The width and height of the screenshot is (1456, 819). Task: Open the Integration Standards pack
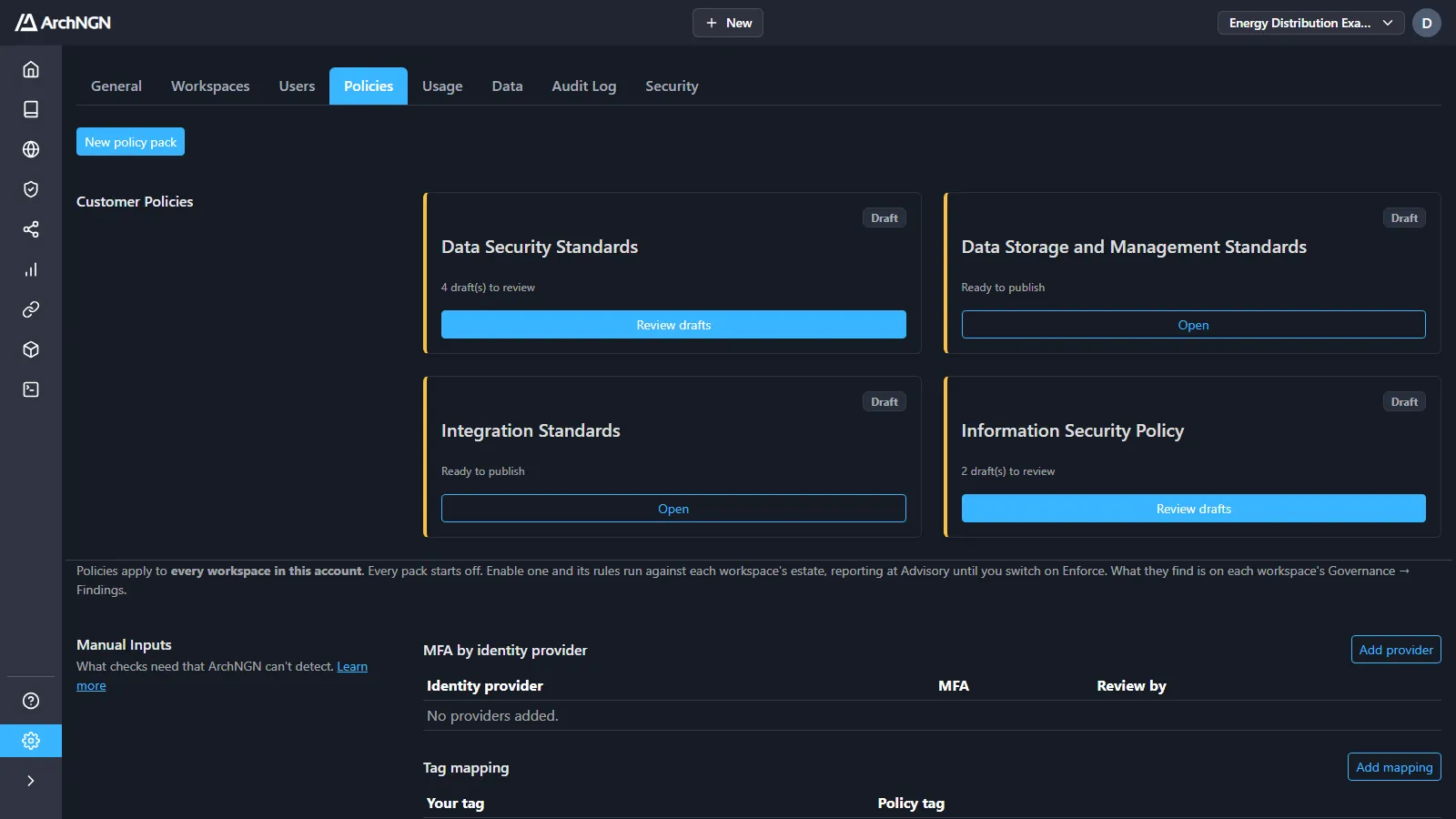[x=673, y=509]
